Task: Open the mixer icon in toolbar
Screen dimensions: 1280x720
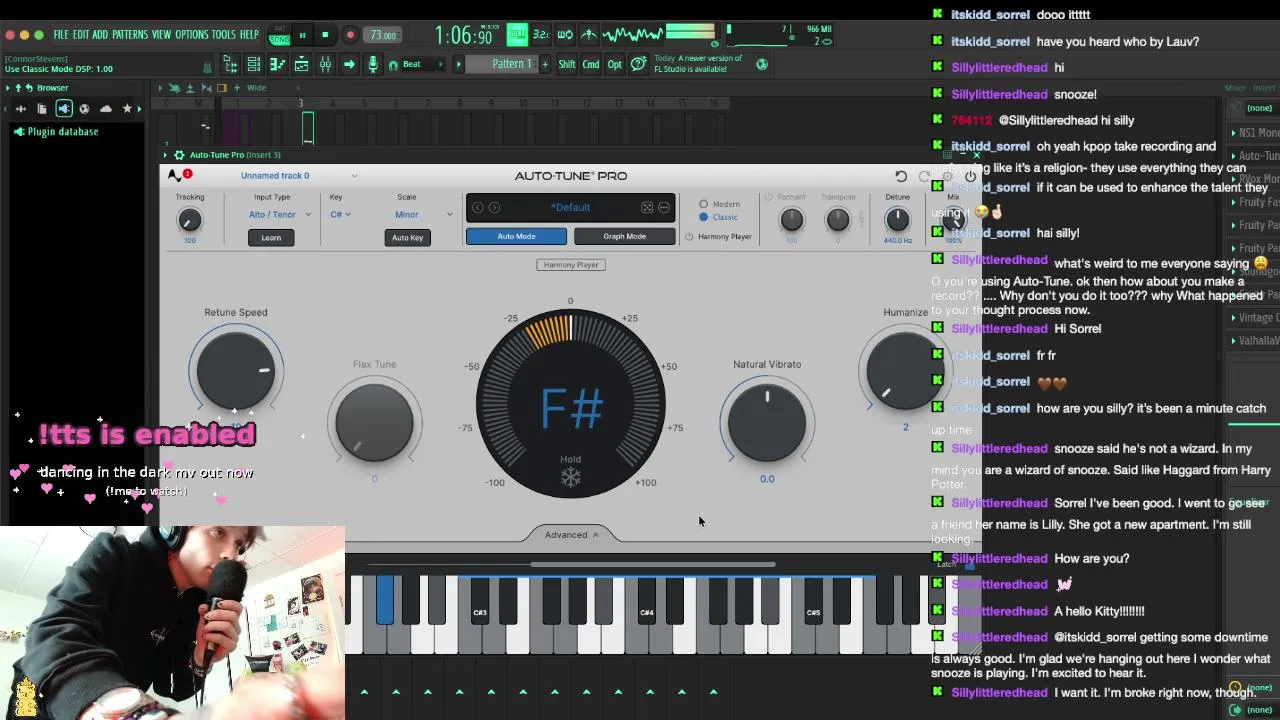Action: click(x=325, y=64)
